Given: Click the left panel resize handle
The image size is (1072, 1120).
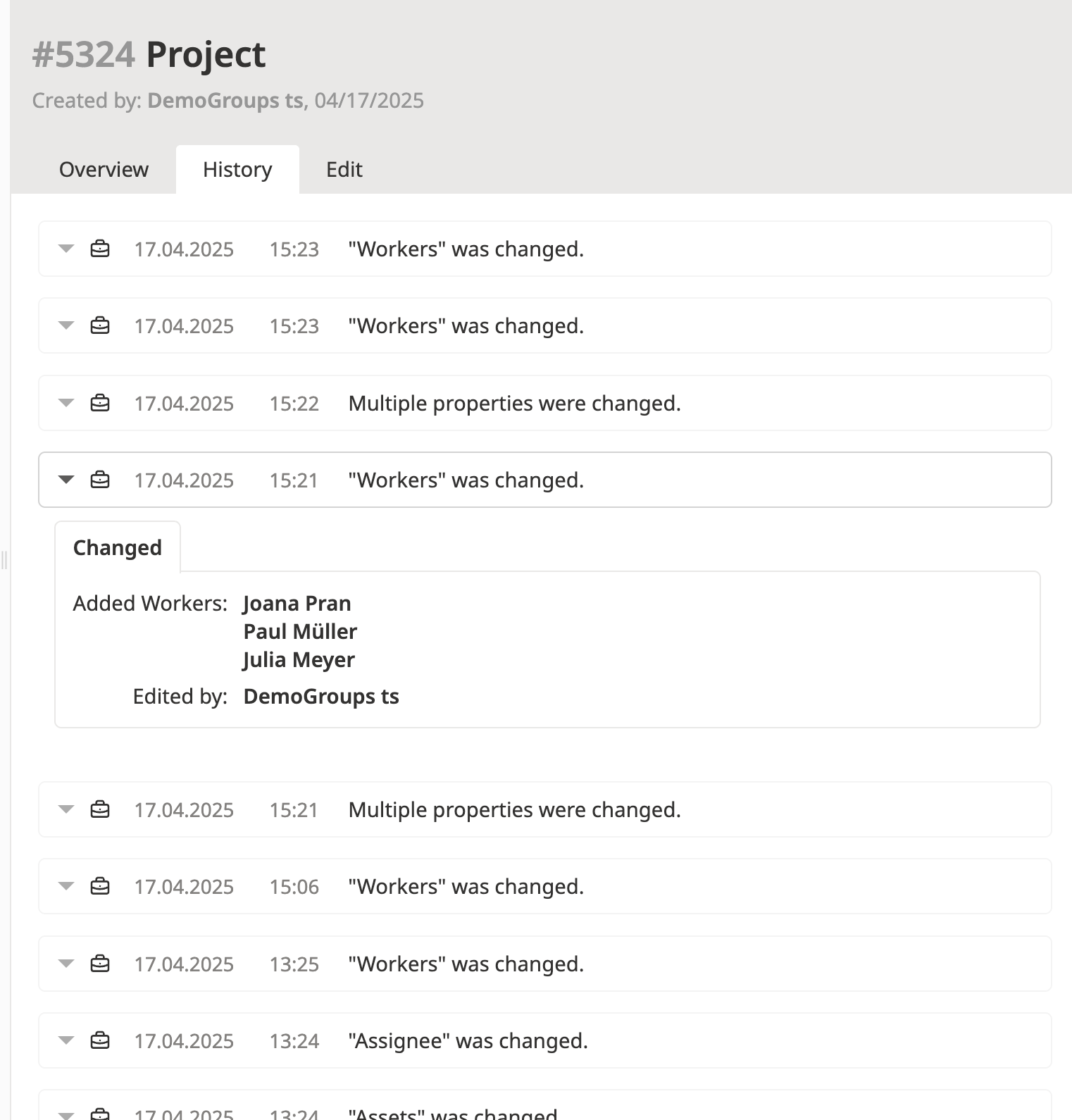Looking at the screenshot, I should pyautogui.click(x=4, y=561).
